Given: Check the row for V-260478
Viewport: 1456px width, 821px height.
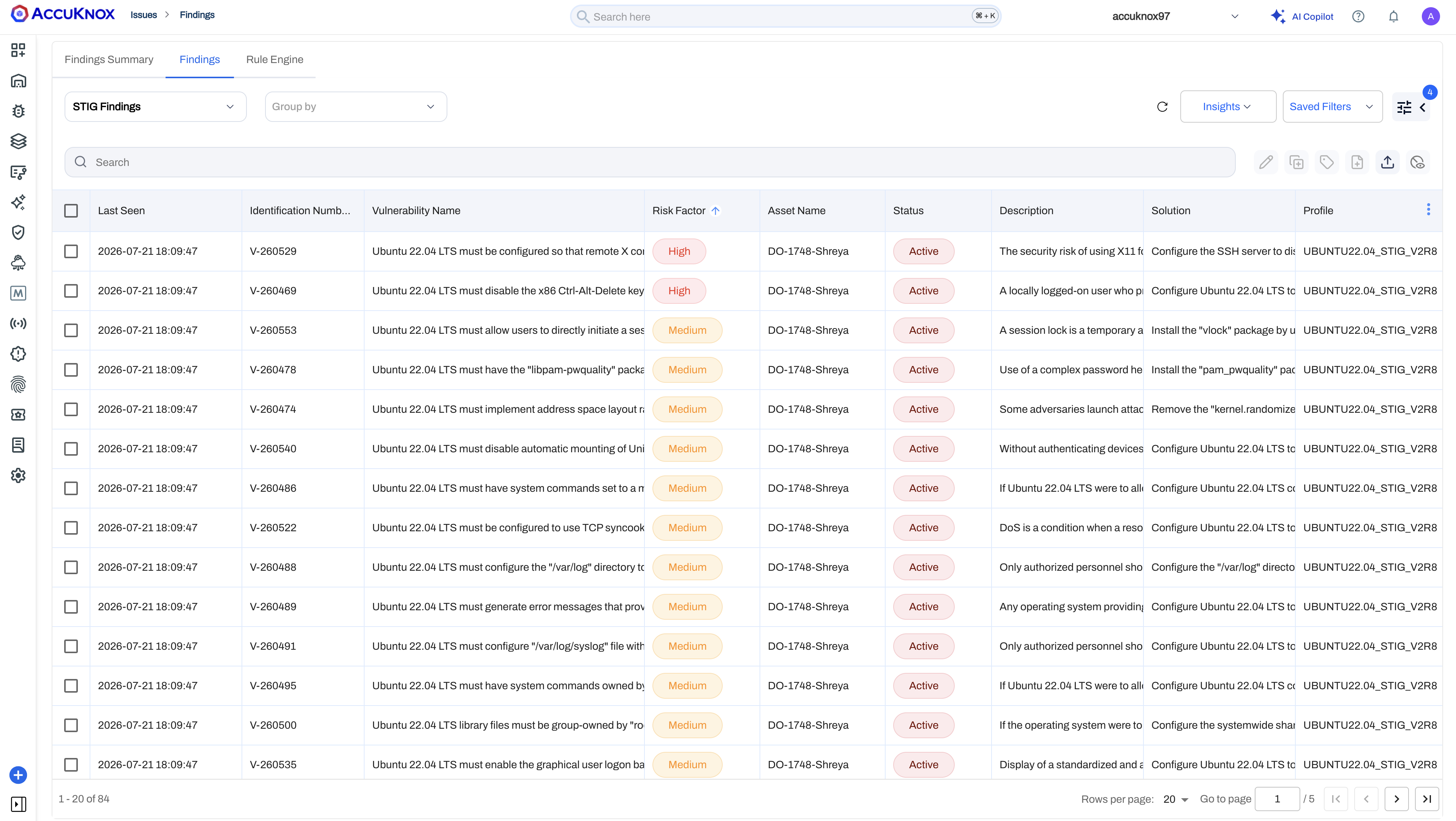Looking at the screenshot, I should [71, 370].
